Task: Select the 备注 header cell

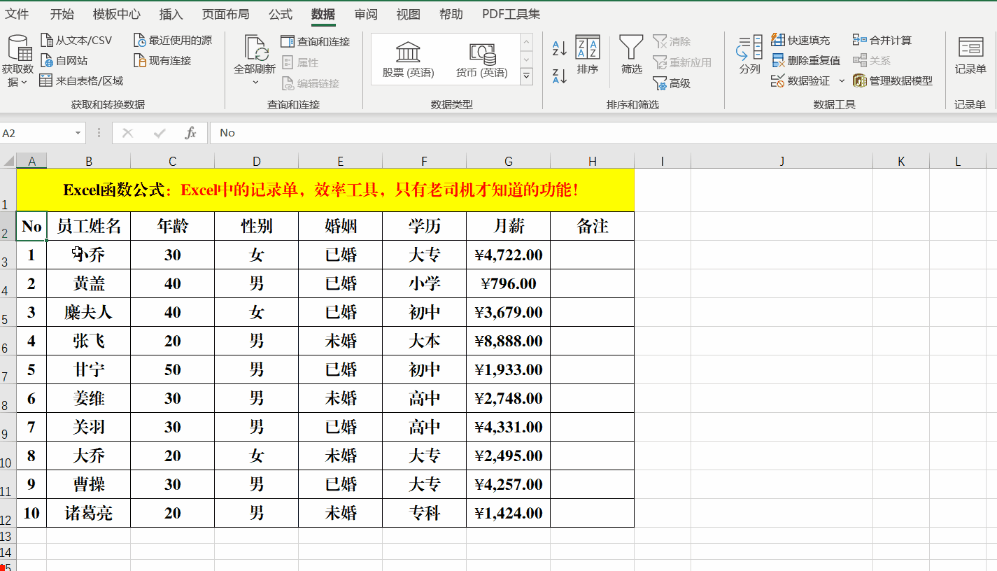Action: [592, 226]
